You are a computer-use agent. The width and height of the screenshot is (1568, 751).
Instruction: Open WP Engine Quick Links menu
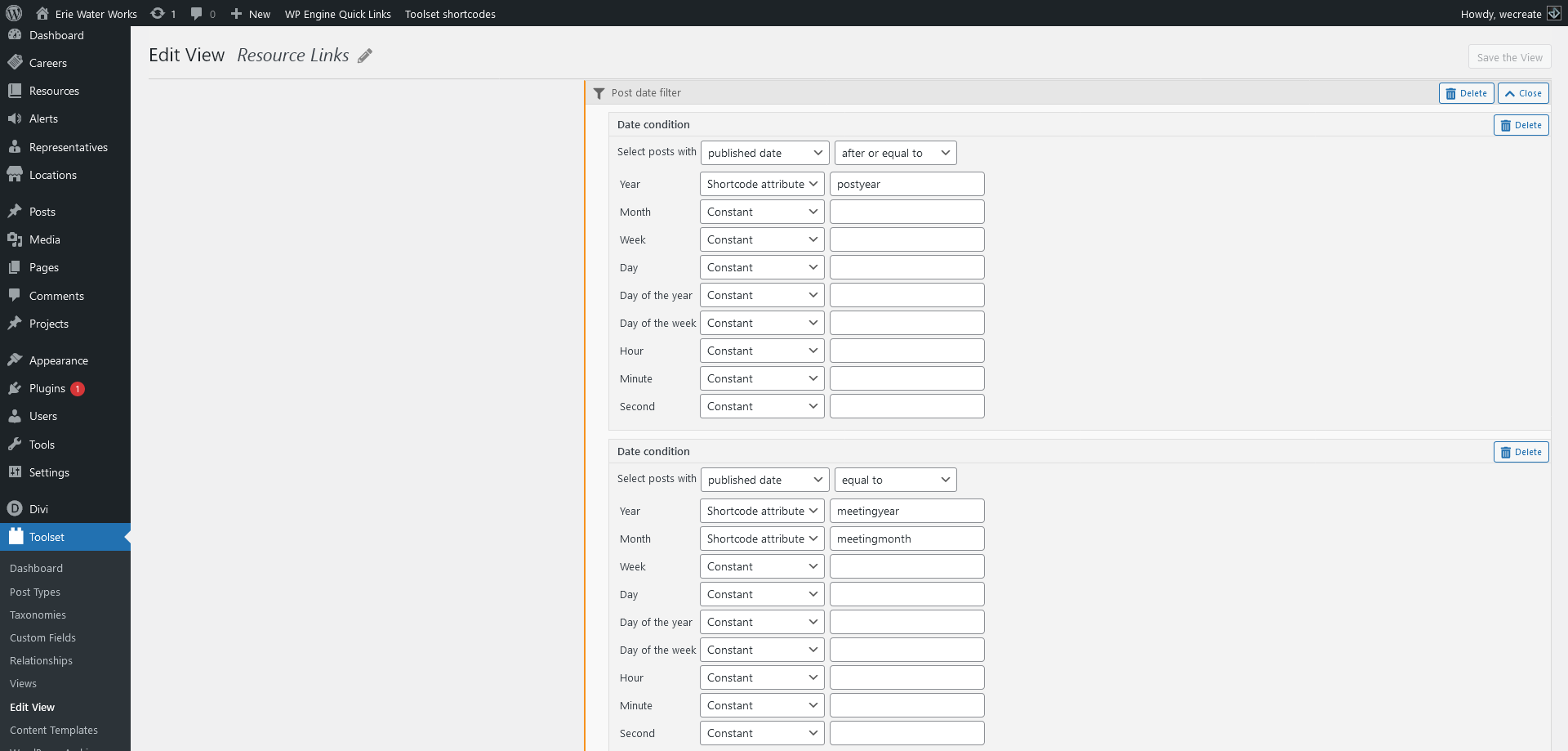point(338,14)
